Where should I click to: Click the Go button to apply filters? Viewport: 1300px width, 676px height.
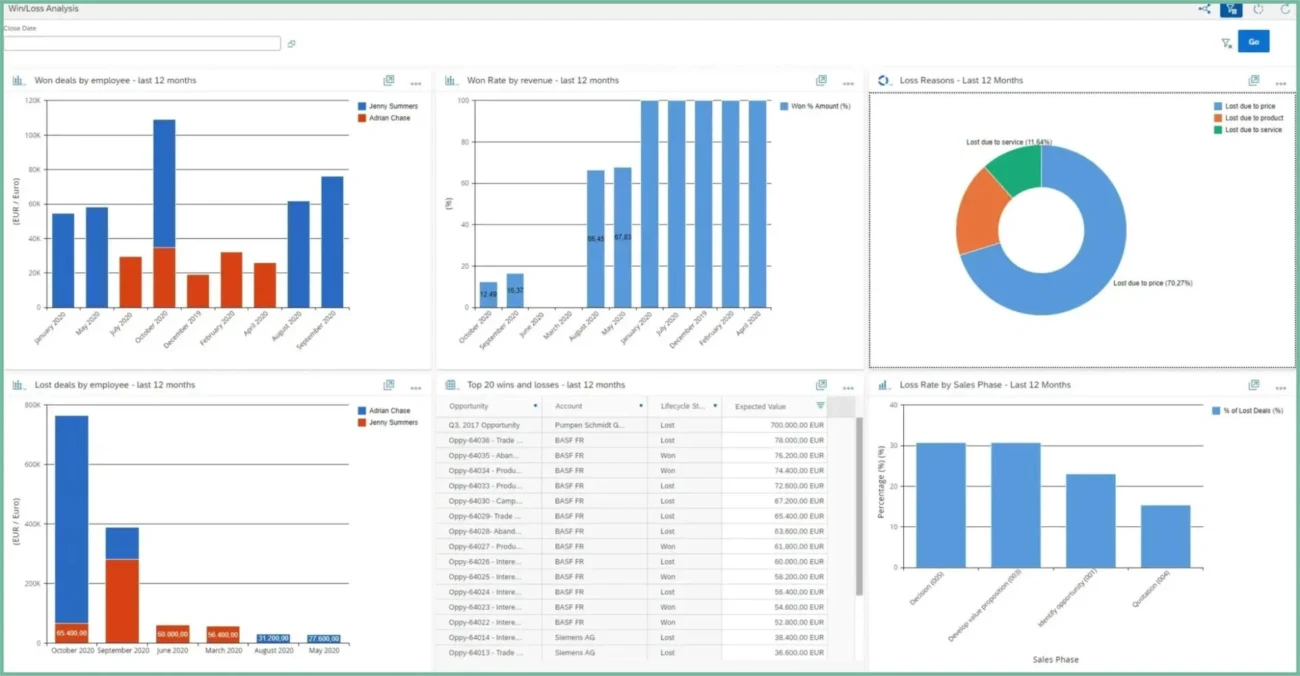click(1253, 41)
